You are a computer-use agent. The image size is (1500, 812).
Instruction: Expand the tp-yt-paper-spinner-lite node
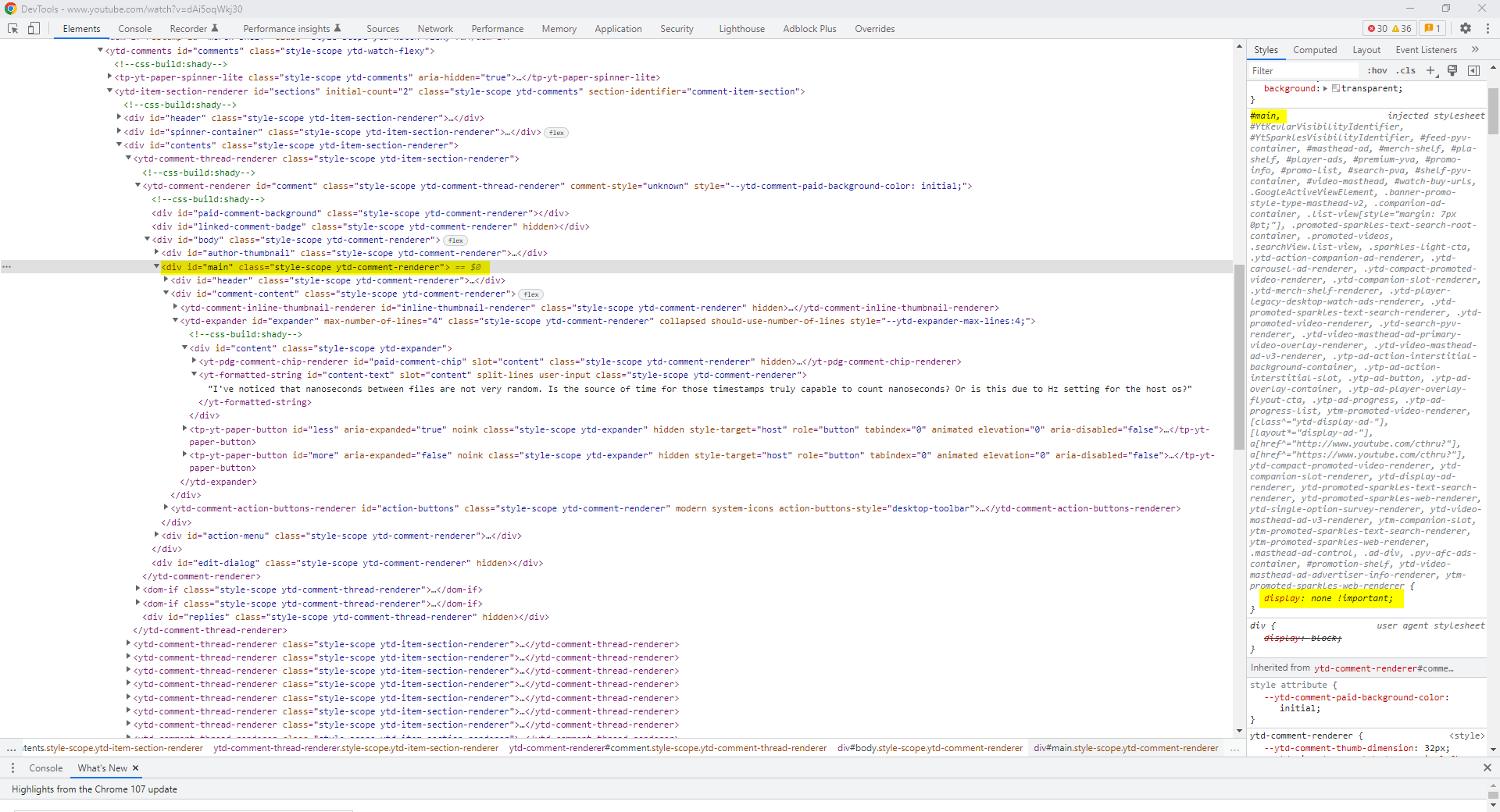coord(109,77)
